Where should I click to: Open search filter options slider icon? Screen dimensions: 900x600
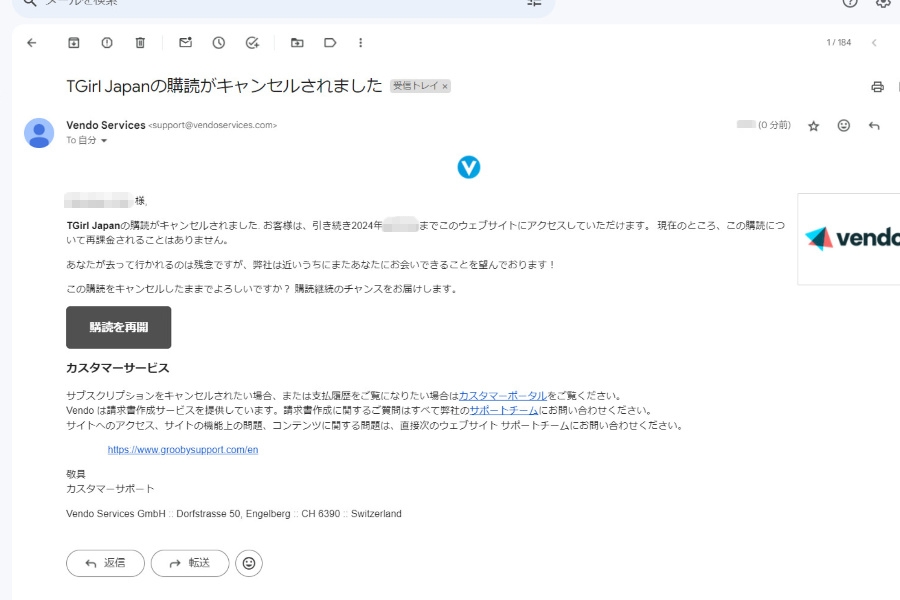click(x=534, y=2)
